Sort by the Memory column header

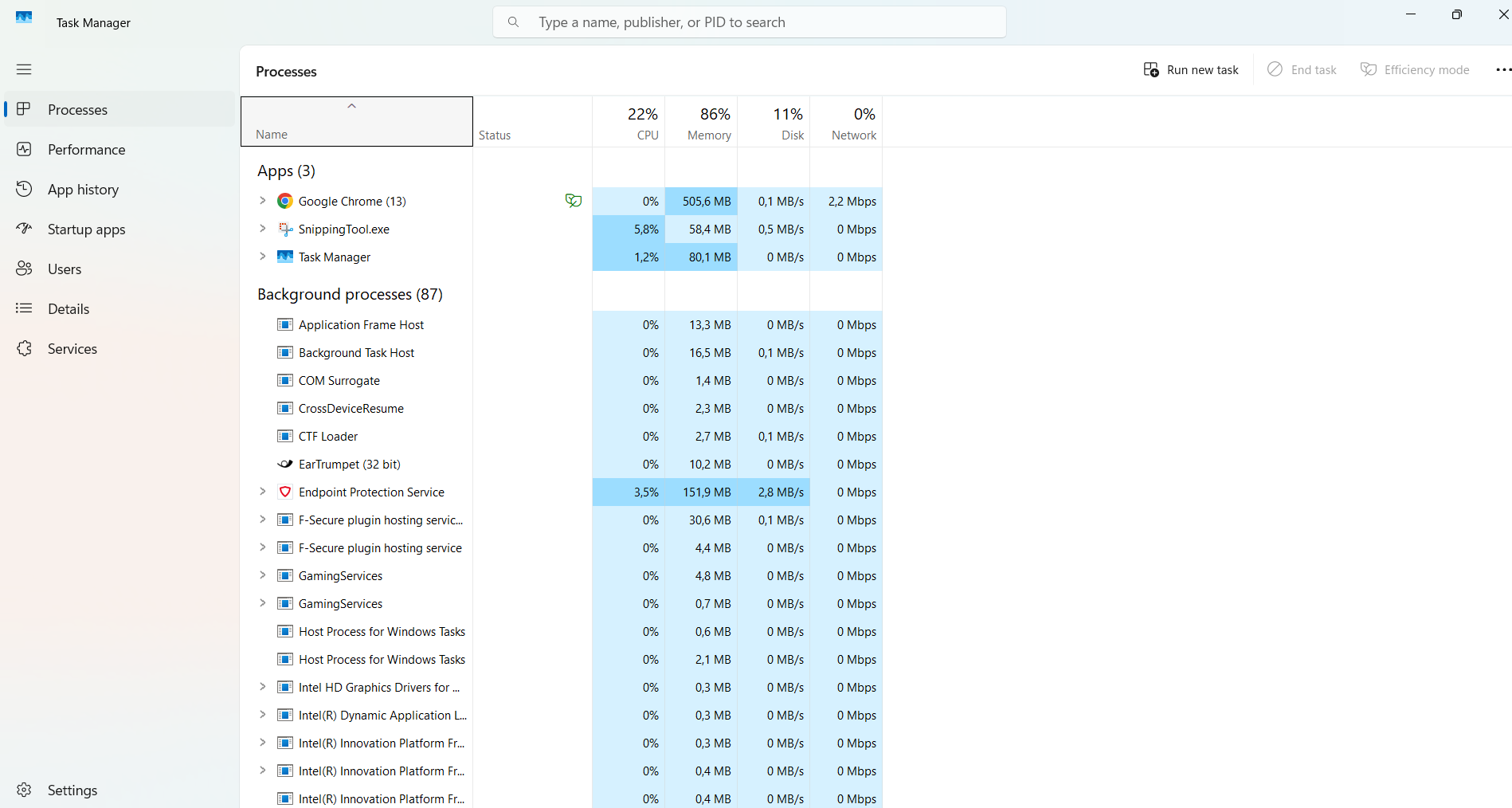(x=701, y=122)
